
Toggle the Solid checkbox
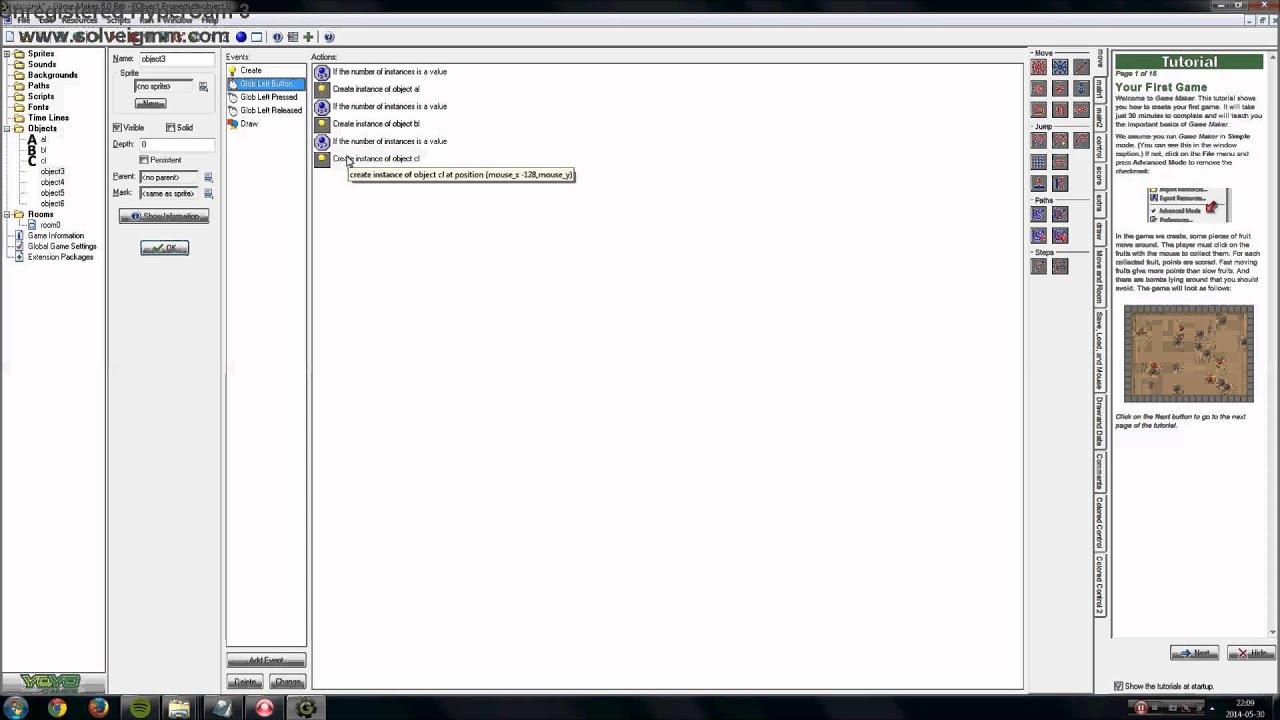171,128
